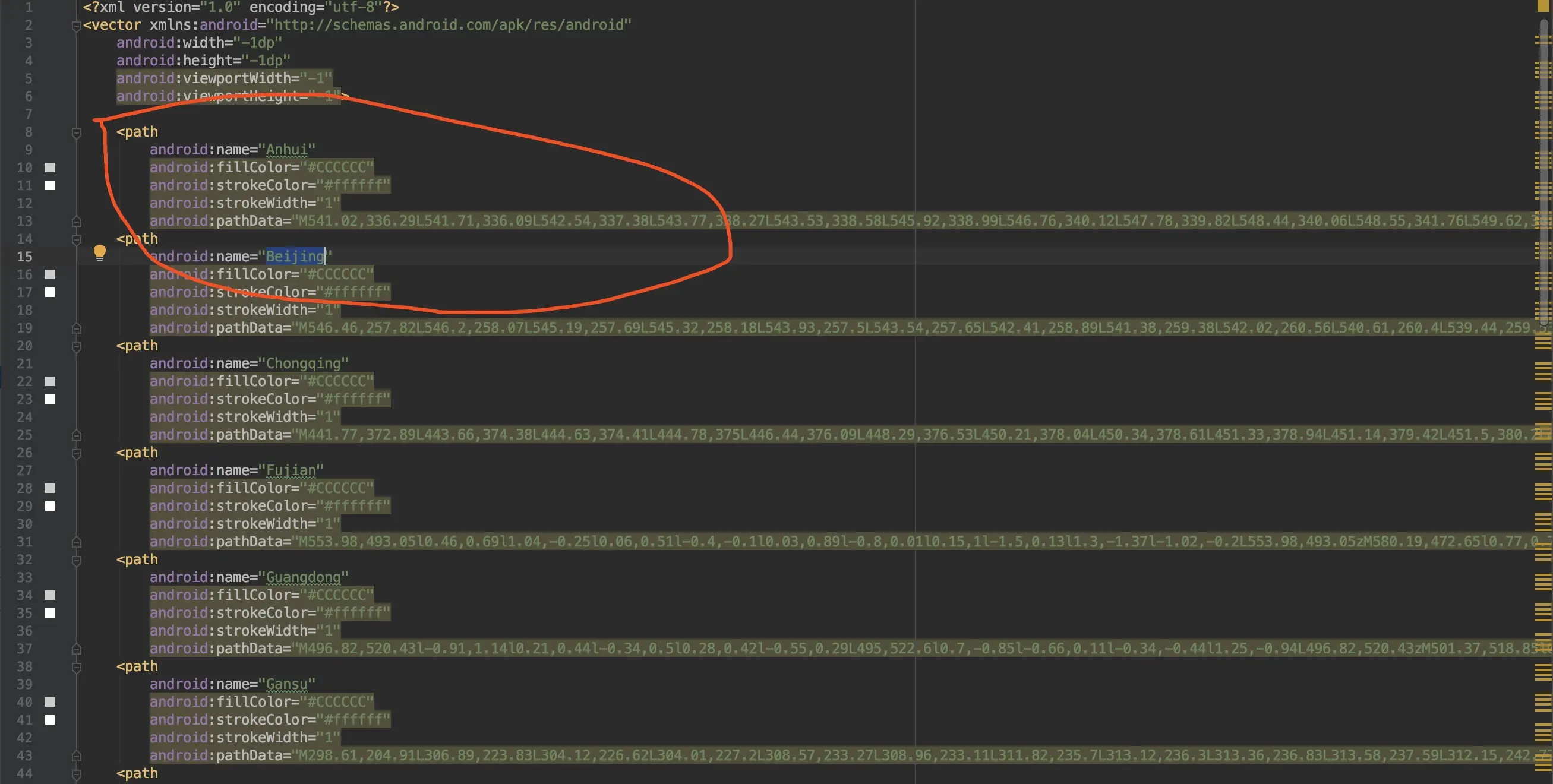Image resolution: width=1553 pixels, height=784 pixels.
Task: Open the white gutter color swatch on line 11
Action: coord(50,185)
